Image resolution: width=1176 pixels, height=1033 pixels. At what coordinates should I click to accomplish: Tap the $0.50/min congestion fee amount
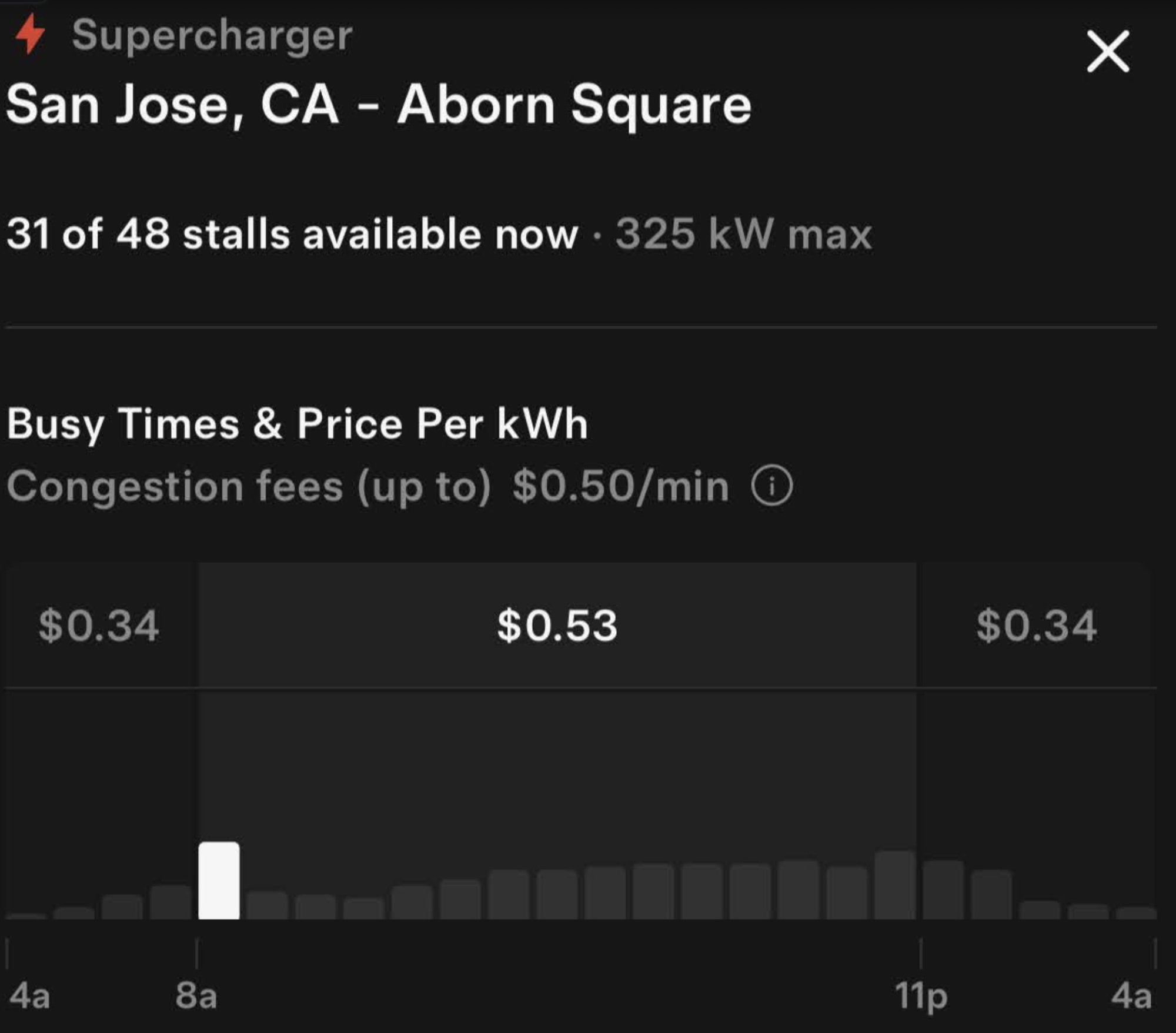620,487
